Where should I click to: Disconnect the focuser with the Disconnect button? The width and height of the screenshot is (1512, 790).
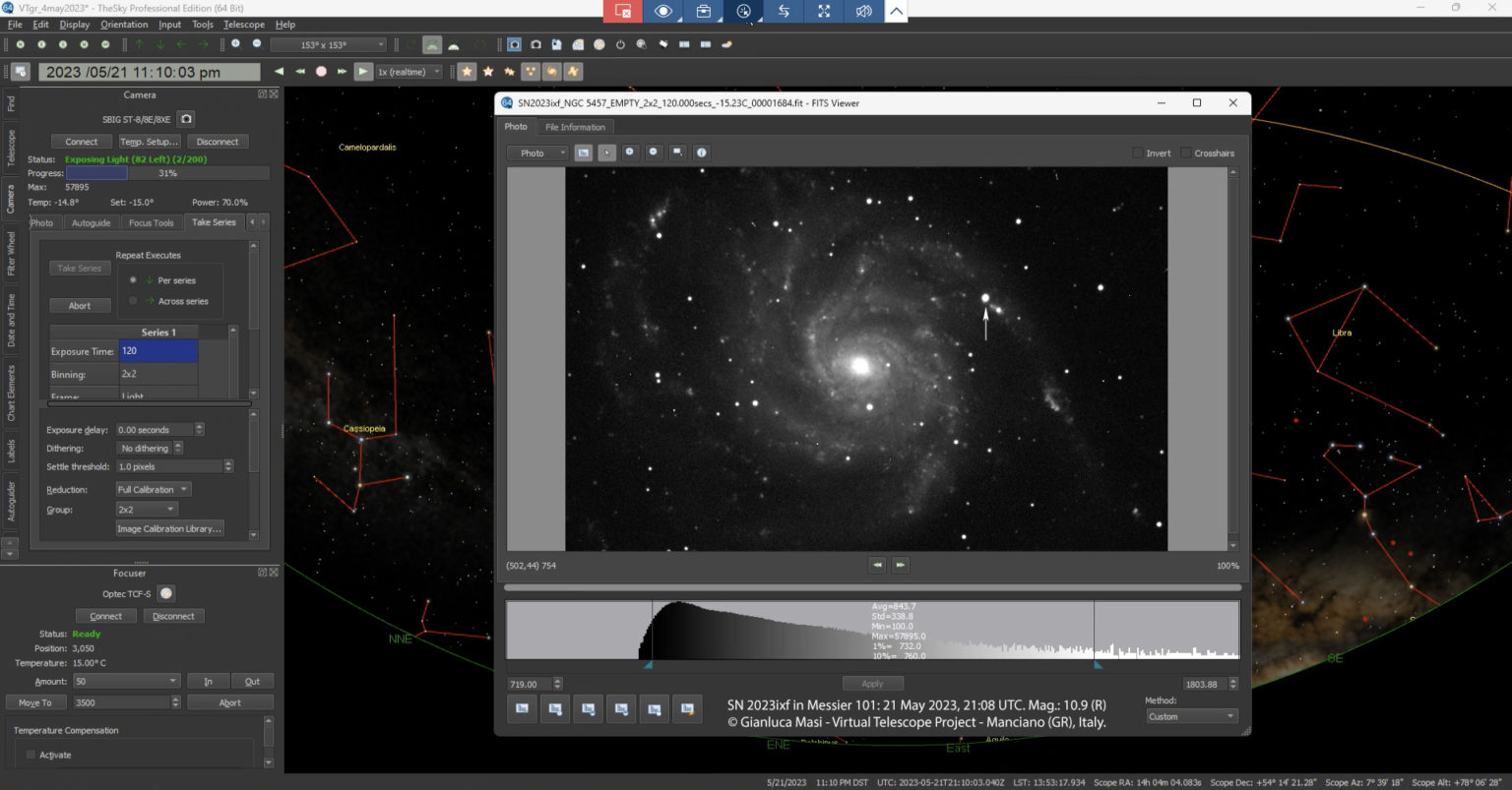click(173, 615)
